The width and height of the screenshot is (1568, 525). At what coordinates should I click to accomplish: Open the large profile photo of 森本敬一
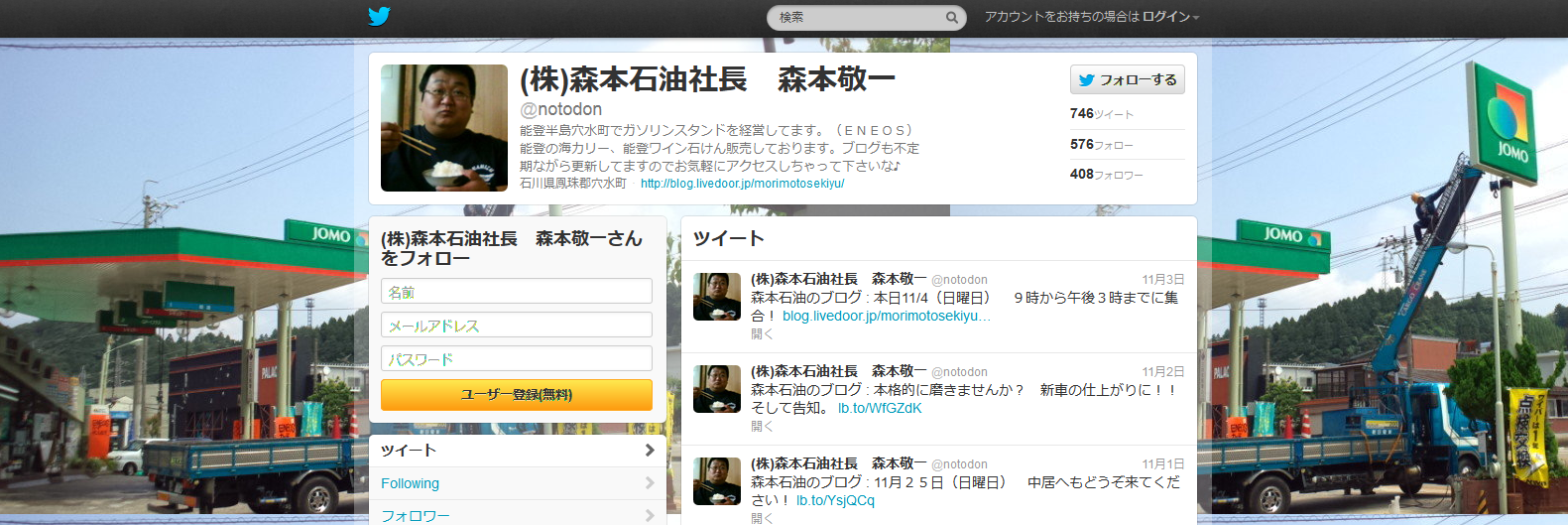[x=443, y=128]
